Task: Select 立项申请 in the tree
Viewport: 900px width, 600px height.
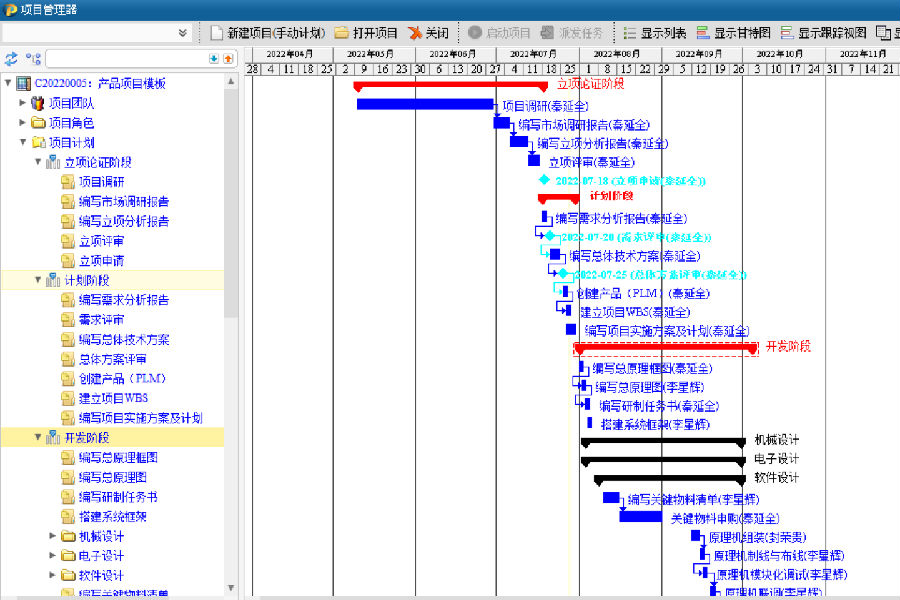Action: click(x=102, y=261)
